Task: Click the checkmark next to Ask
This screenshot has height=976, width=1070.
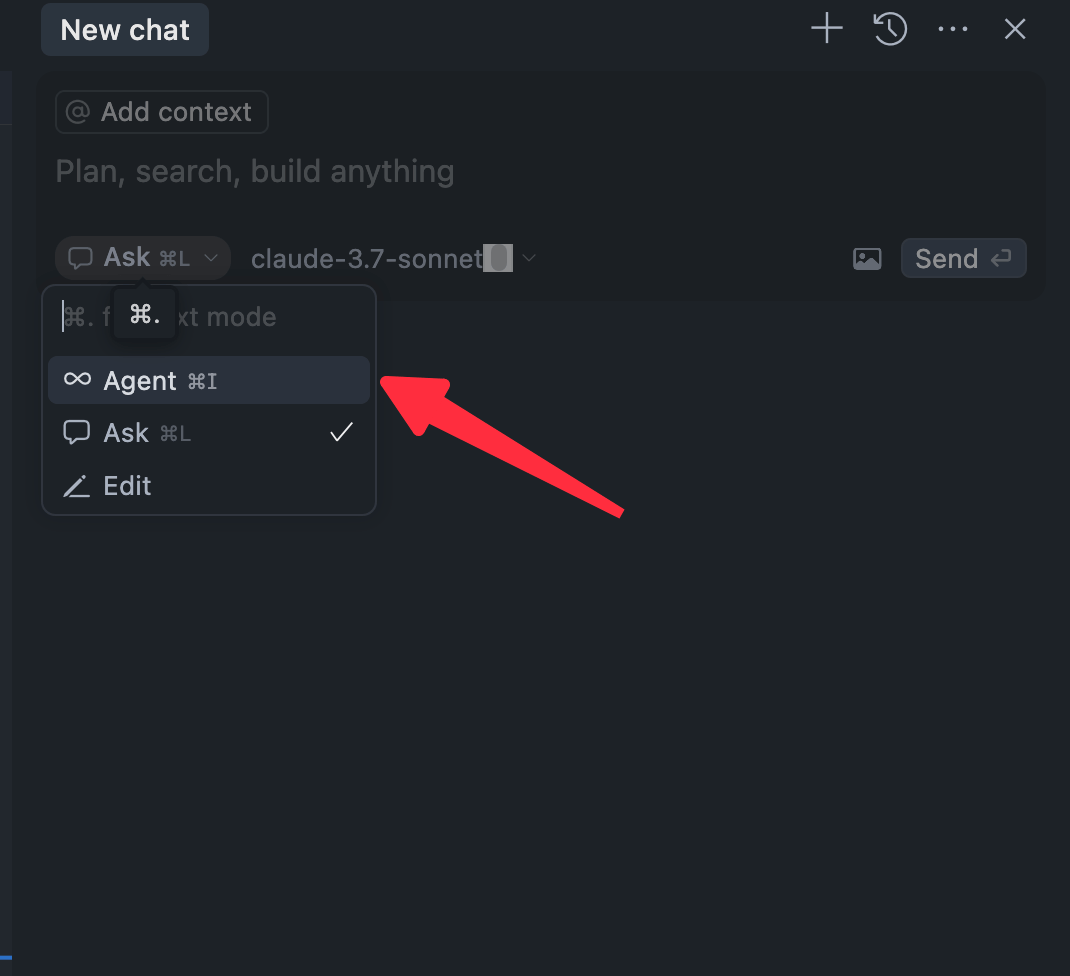Action: click(x=342, y=432)
